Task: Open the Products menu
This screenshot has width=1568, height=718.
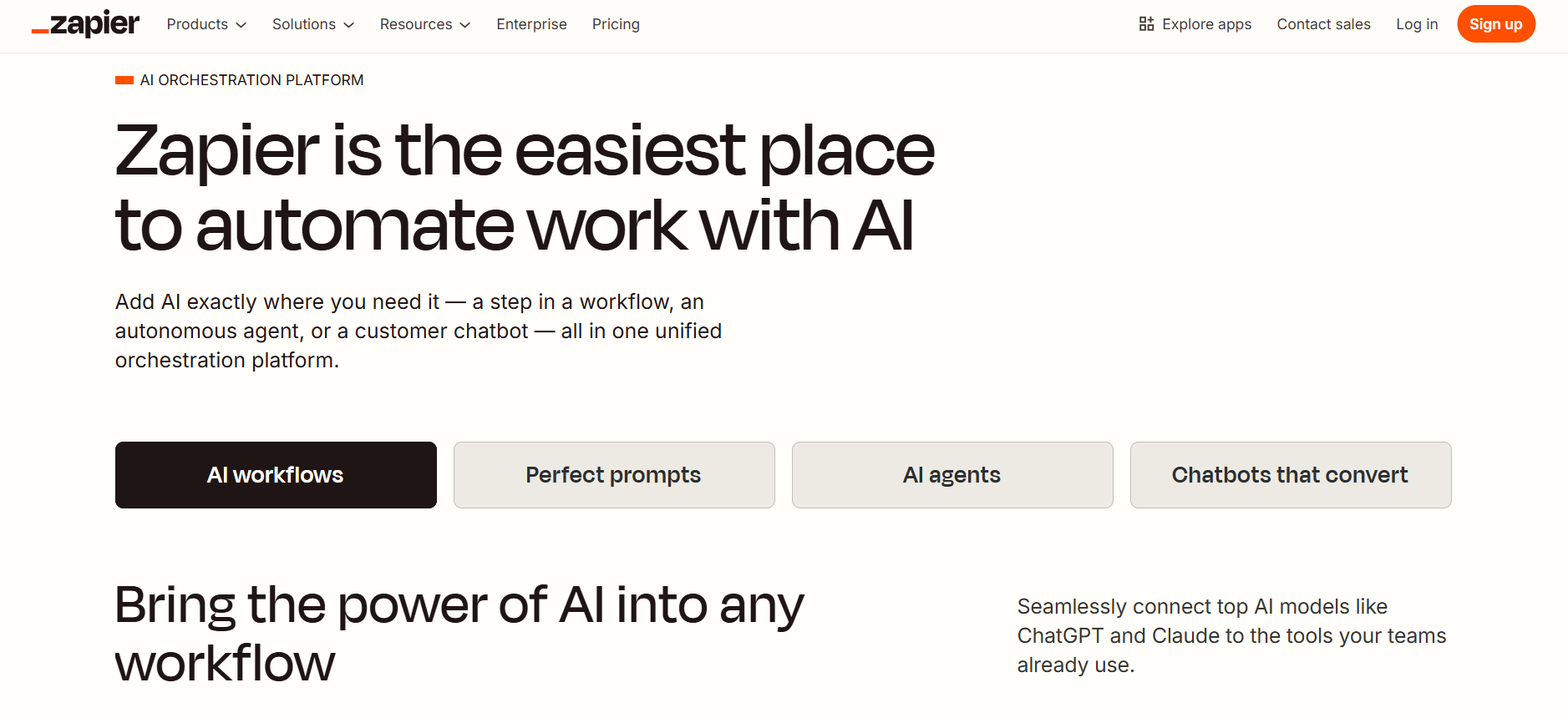Action: point(206,24)
